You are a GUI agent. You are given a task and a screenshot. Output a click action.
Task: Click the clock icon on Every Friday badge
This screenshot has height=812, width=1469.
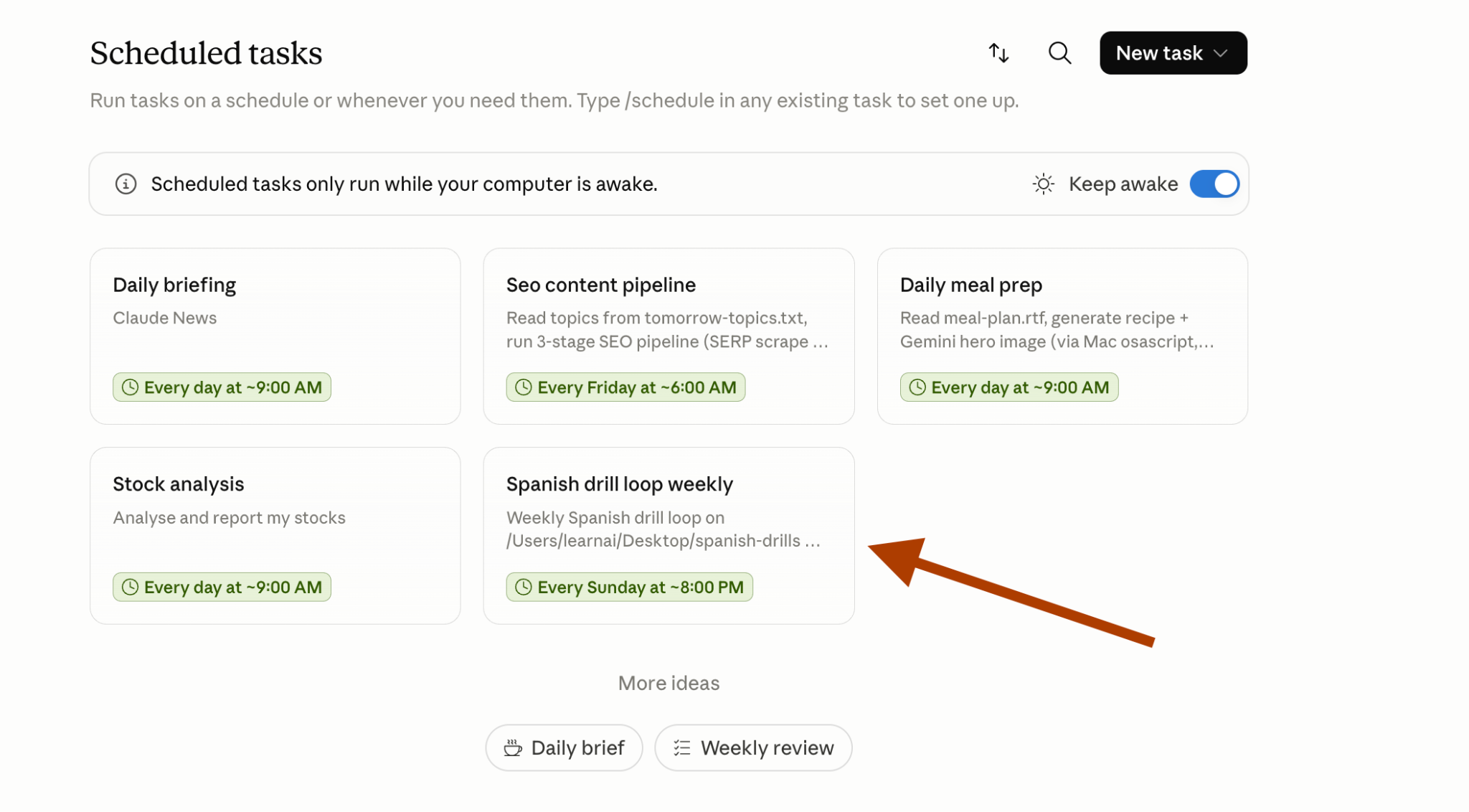524,387
